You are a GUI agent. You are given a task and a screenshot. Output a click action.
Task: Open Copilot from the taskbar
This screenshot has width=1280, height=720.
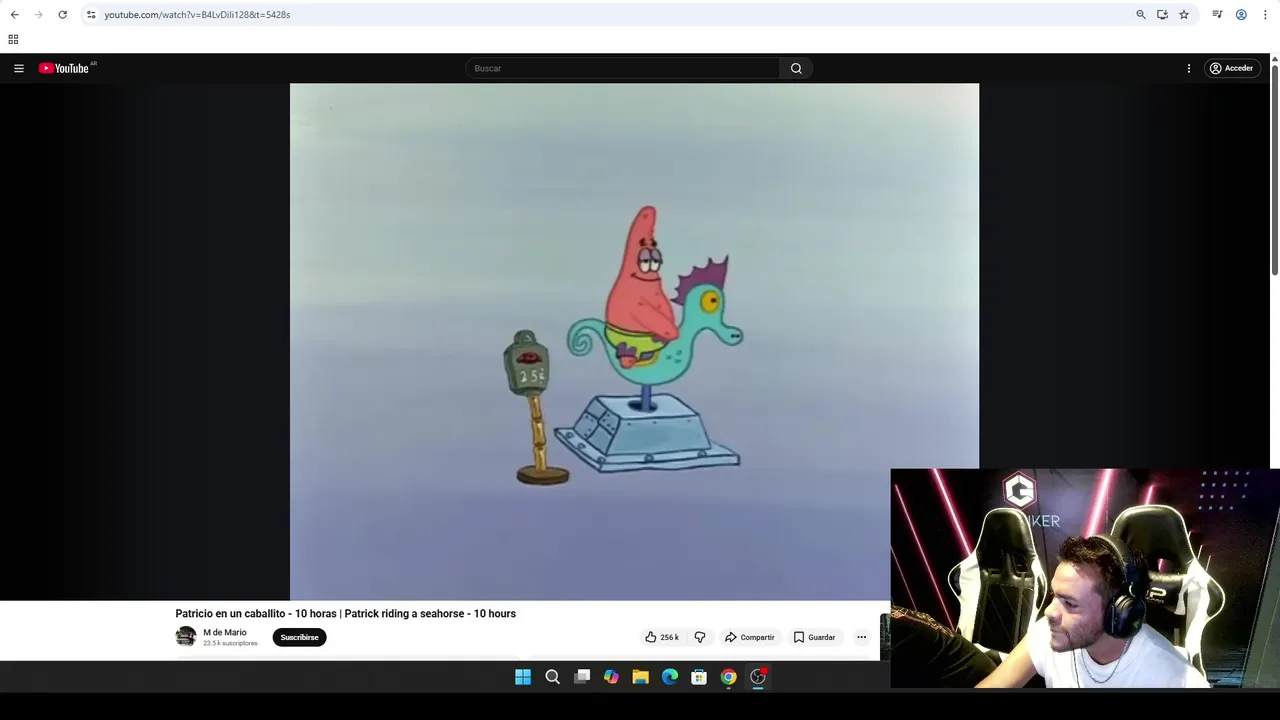click(x=611, y=677)
